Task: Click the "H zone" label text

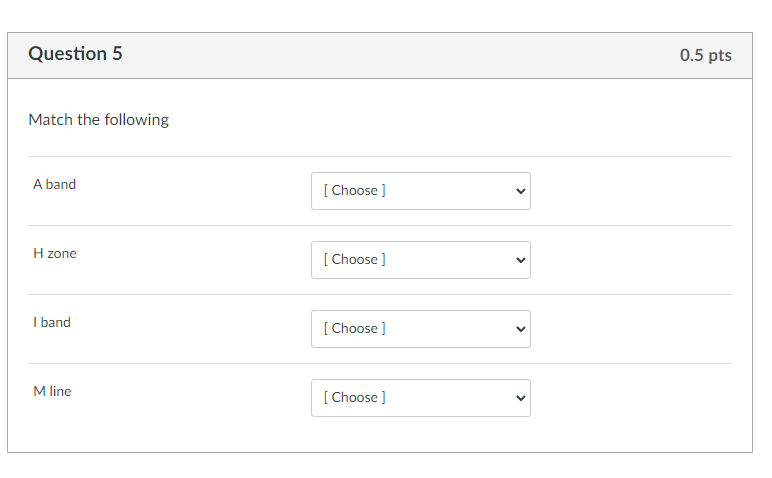Action: click(x=54, y=253)
